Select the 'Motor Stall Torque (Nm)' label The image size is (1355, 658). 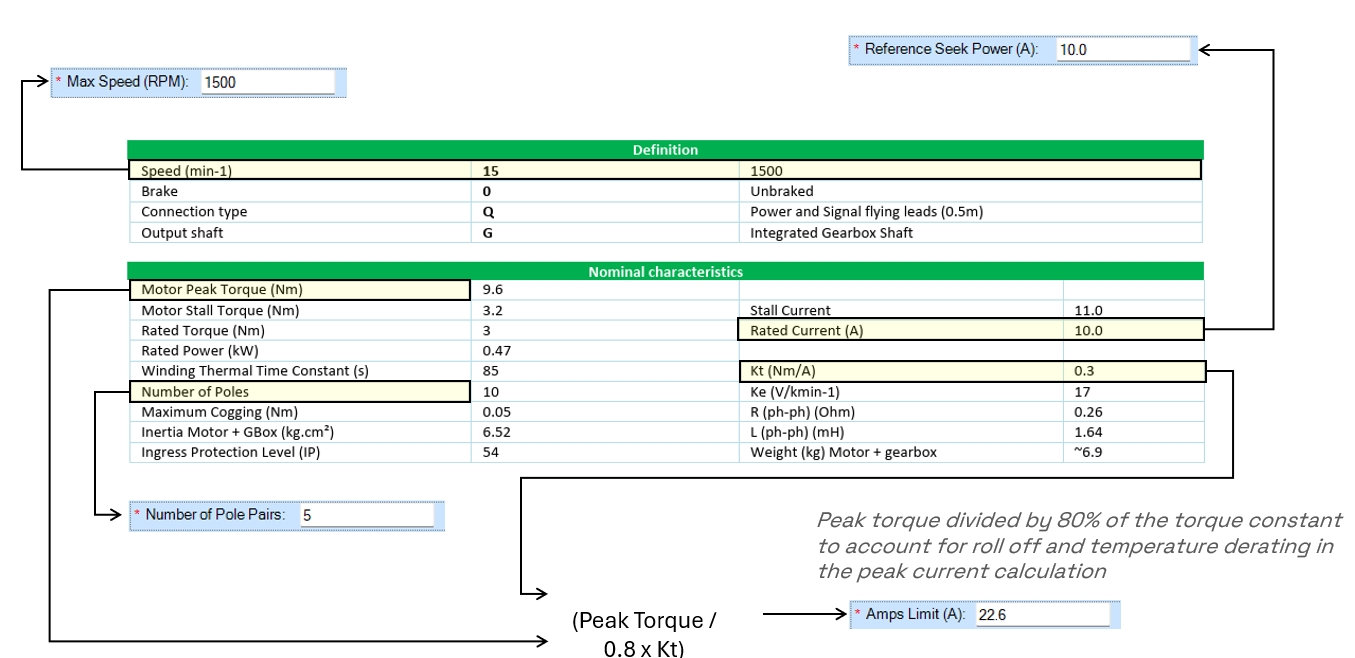click(x=220, y=311)
